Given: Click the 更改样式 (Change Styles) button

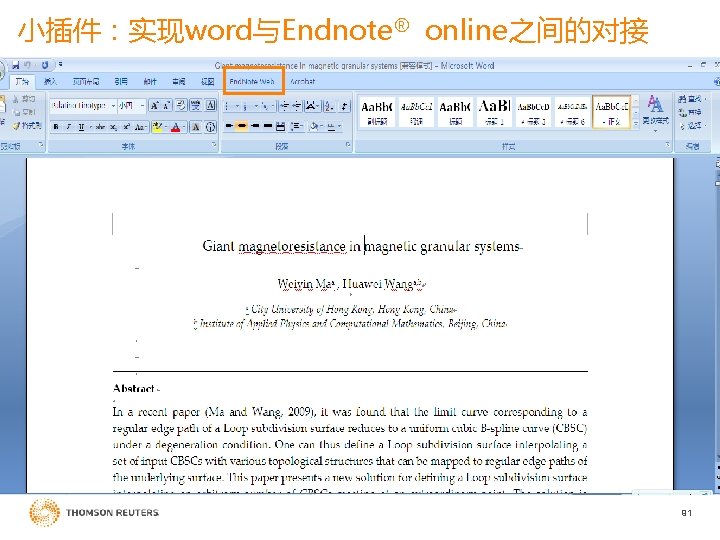Looking at the screenshot, I should point(655,112).
